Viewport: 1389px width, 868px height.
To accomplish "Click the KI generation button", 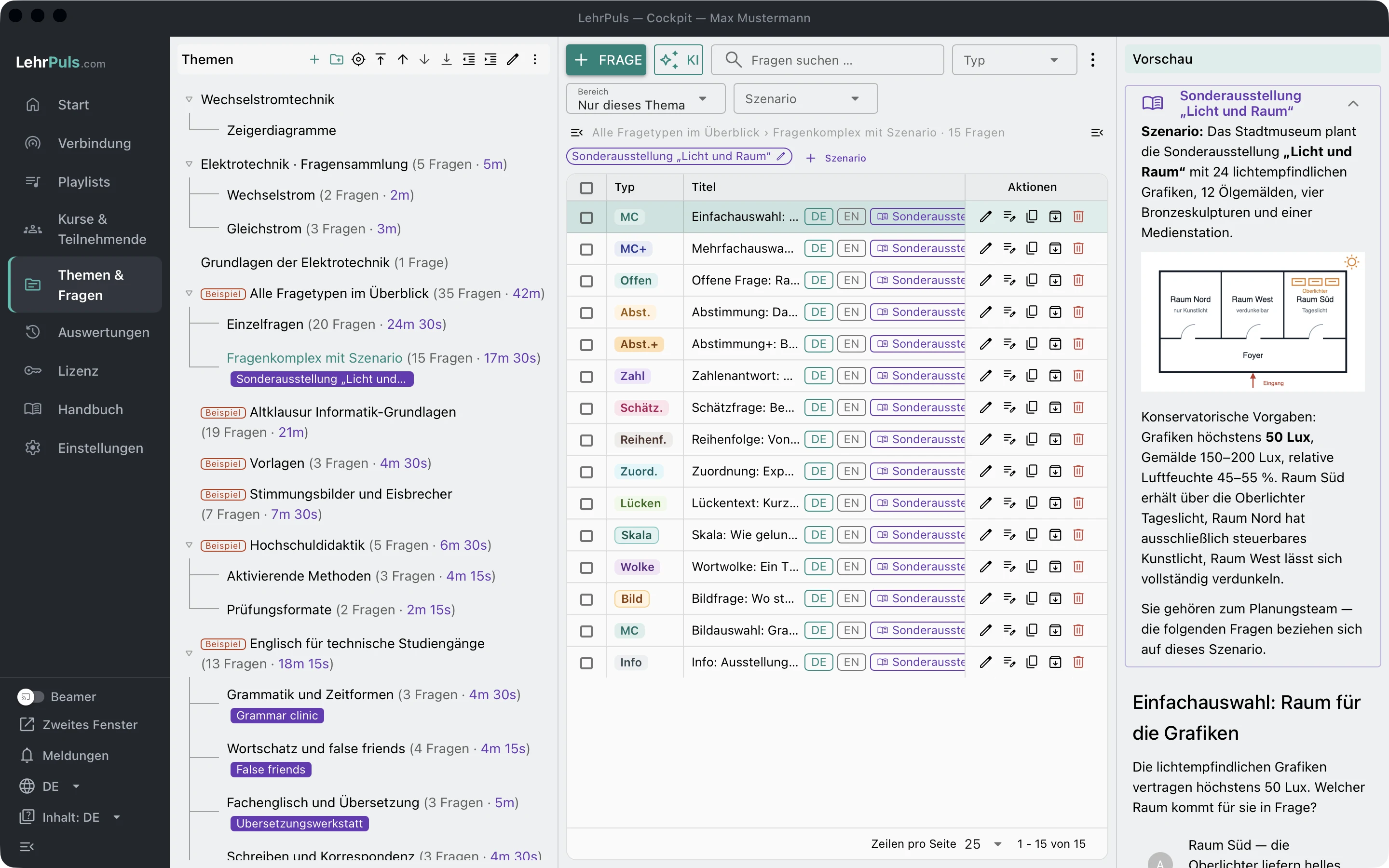I will (679, 60).
